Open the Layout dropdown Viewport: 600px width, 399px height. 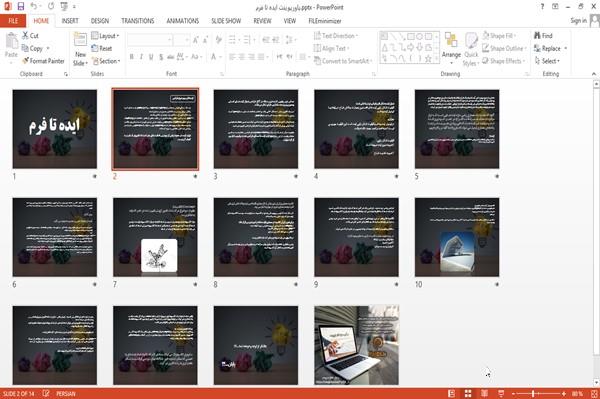[x=105, y=36]
